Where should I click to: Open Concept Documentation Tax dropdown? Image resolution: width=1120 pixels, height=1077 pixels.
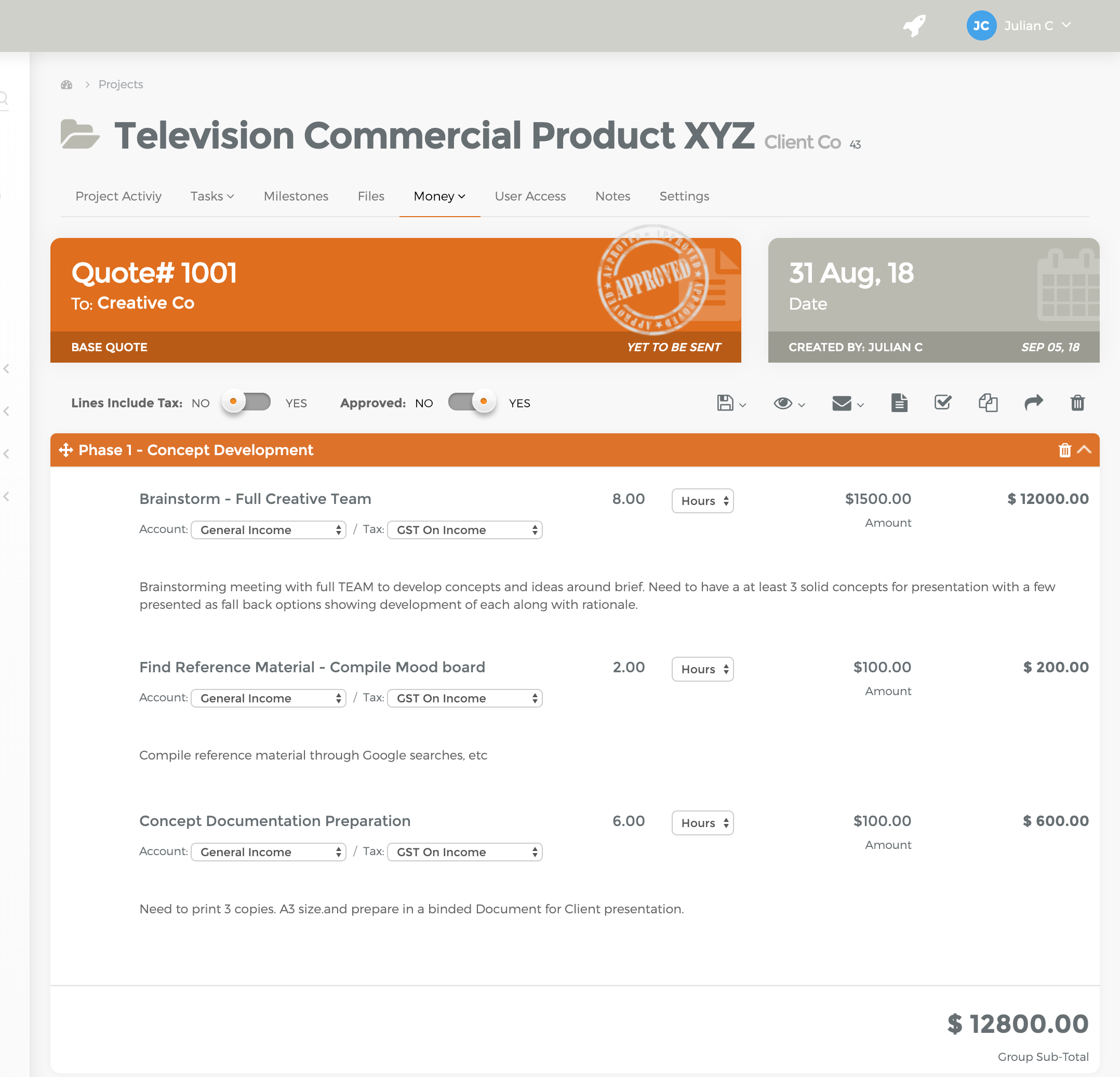[x=464, y=852]
